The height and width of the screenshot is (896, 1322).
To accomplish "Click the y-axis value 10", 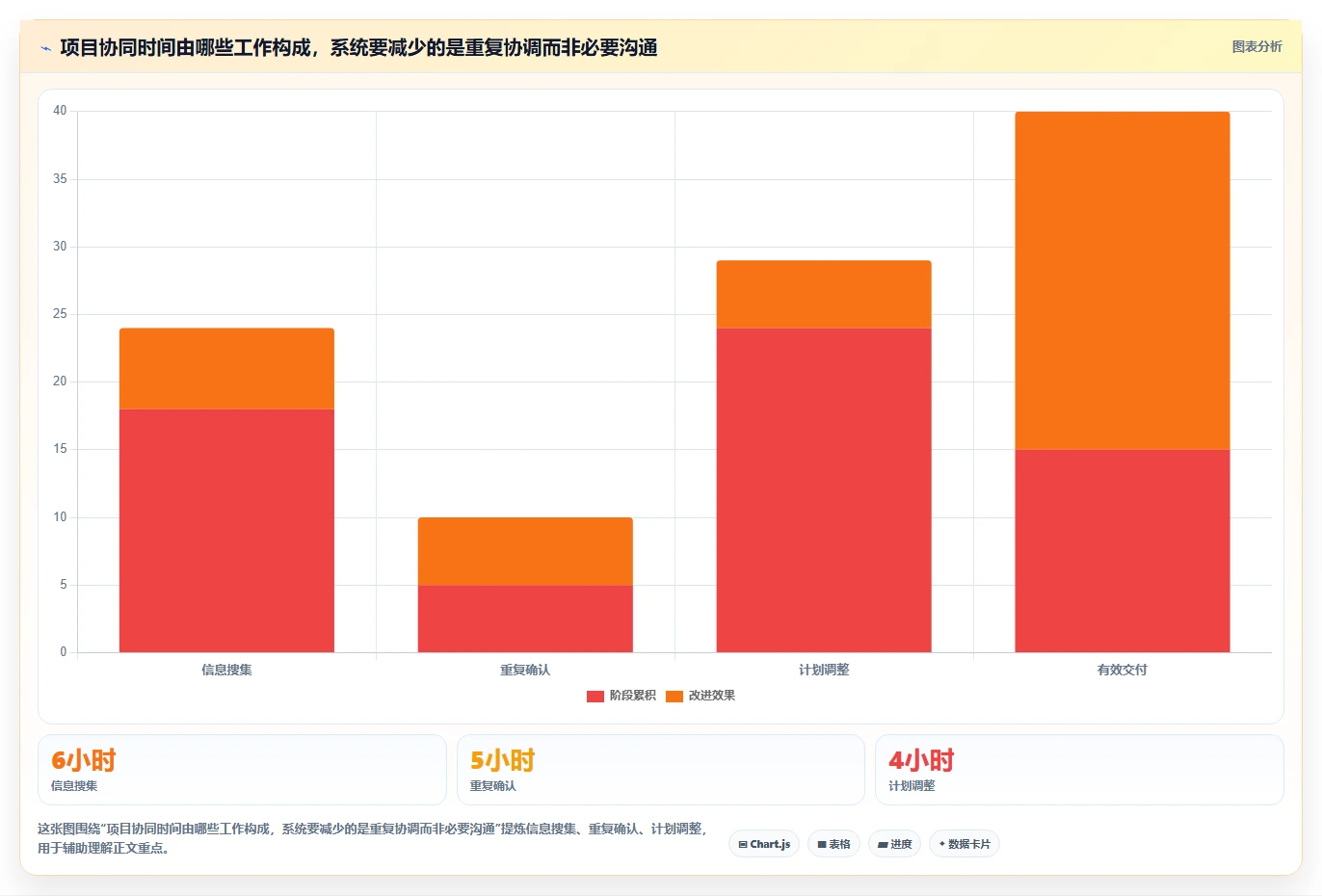I will (x=60, y=517).
